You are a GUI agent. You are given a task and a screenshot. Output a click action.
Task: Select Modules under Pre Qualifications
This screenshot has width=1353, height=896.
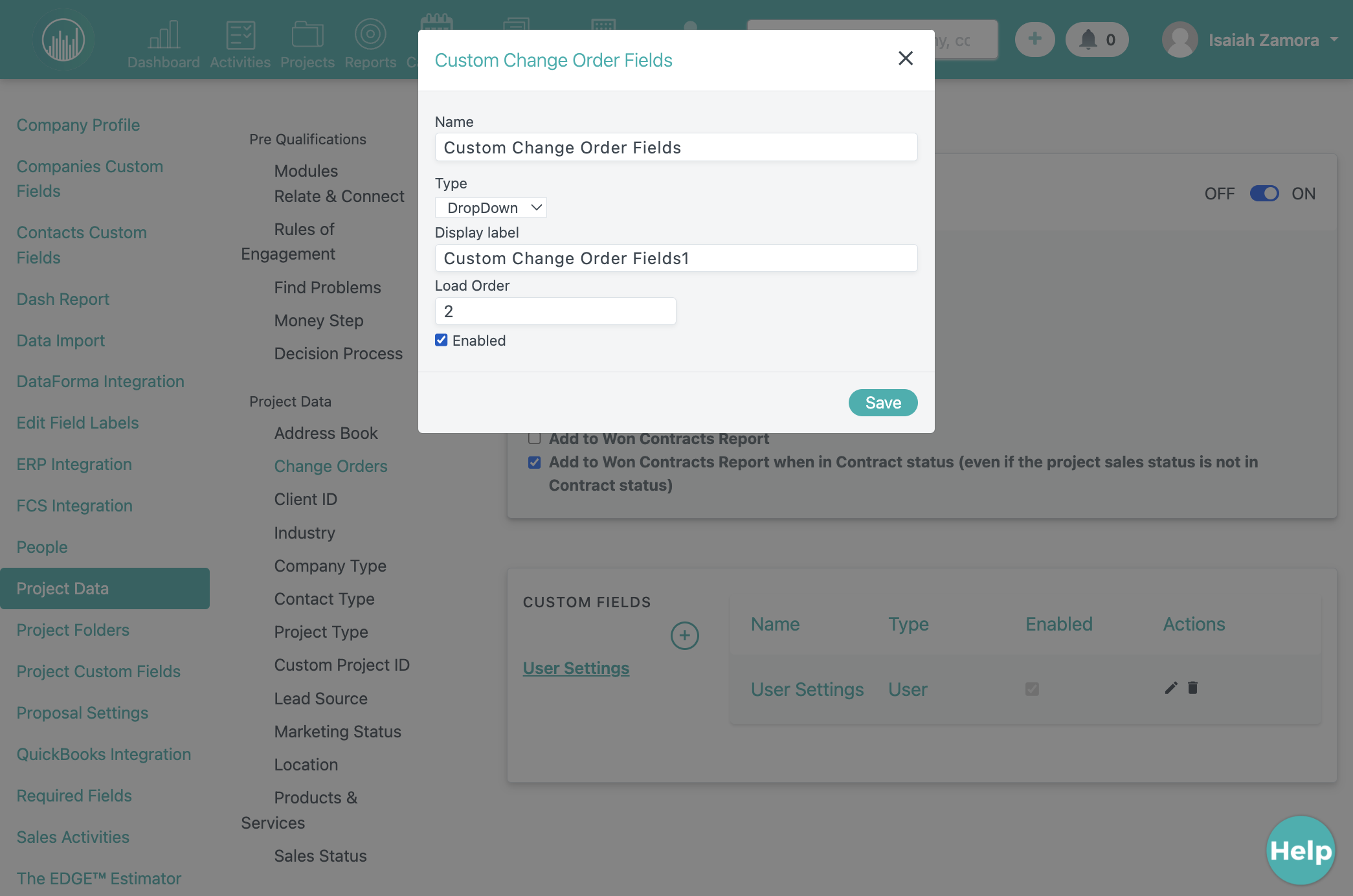pyautogui.click(x=306, y=171)
